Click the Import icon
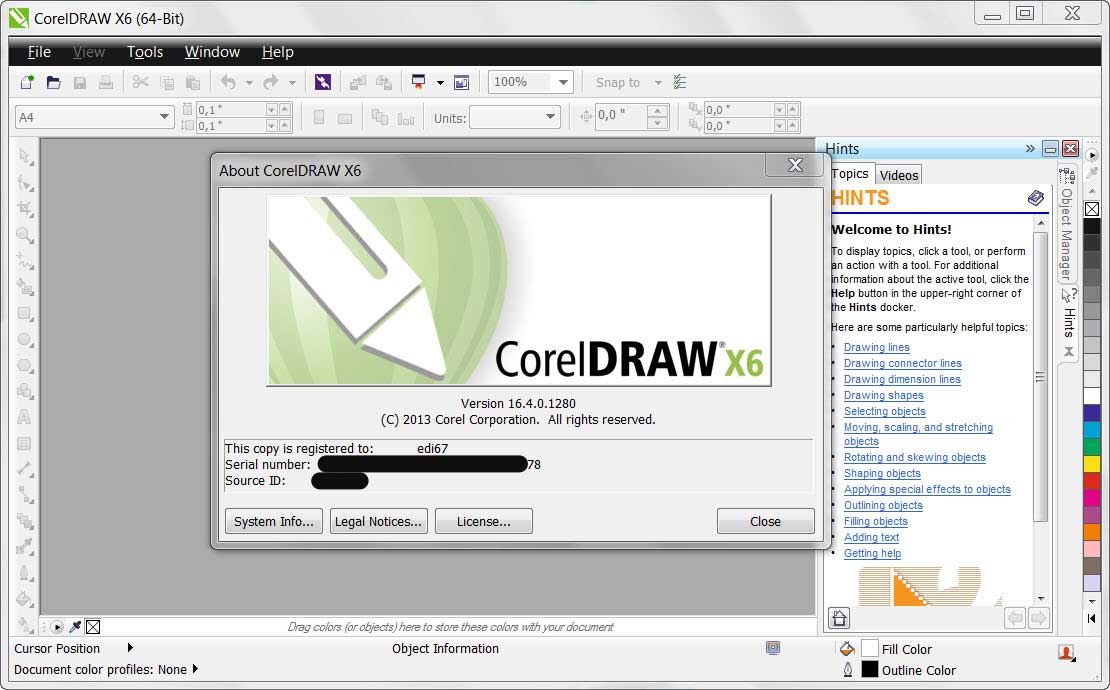The image size is (1110, 690). [357, 82]
